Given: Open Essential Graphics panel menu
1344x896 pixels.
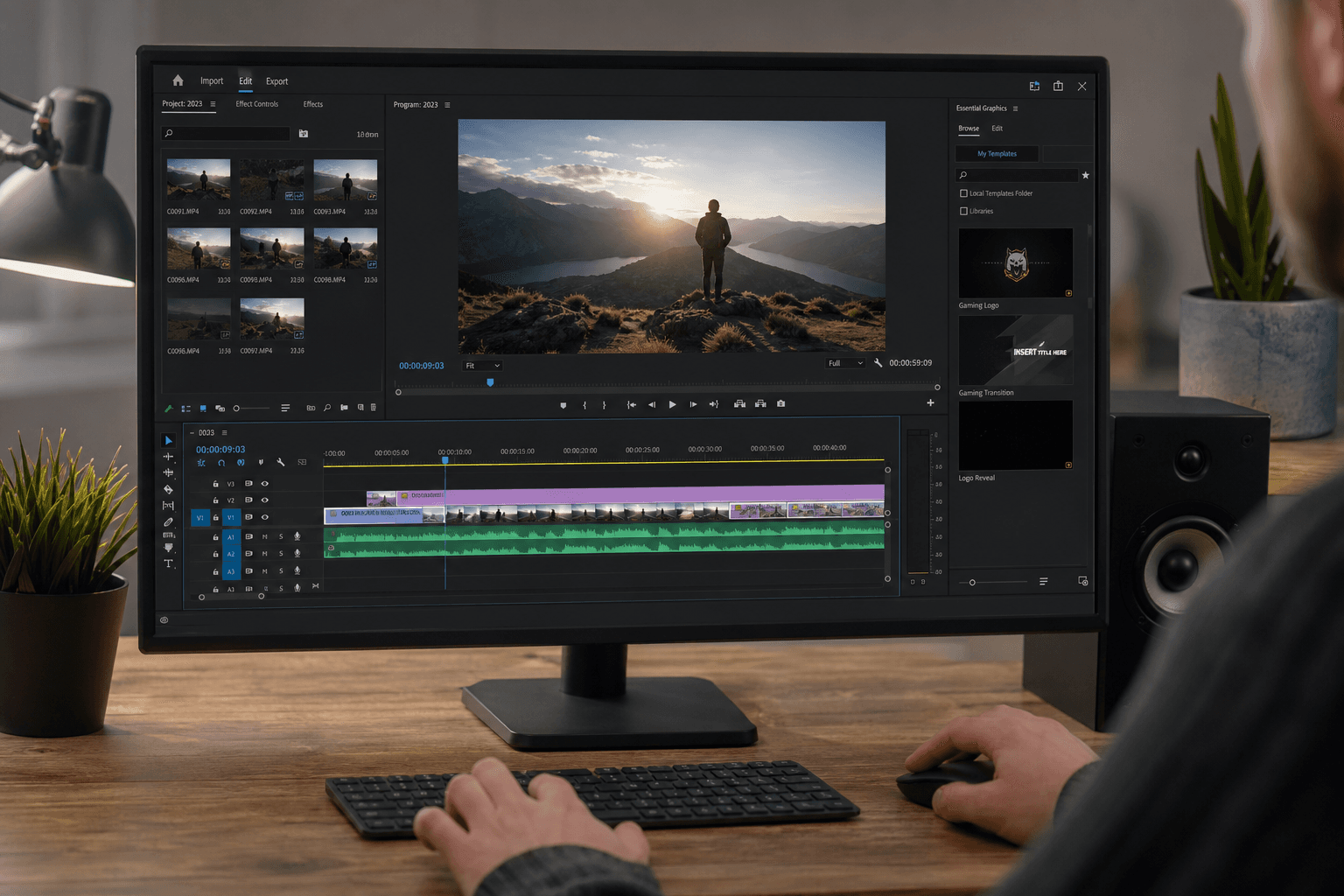Looking at the screenshot, I should click(1015, 108).
